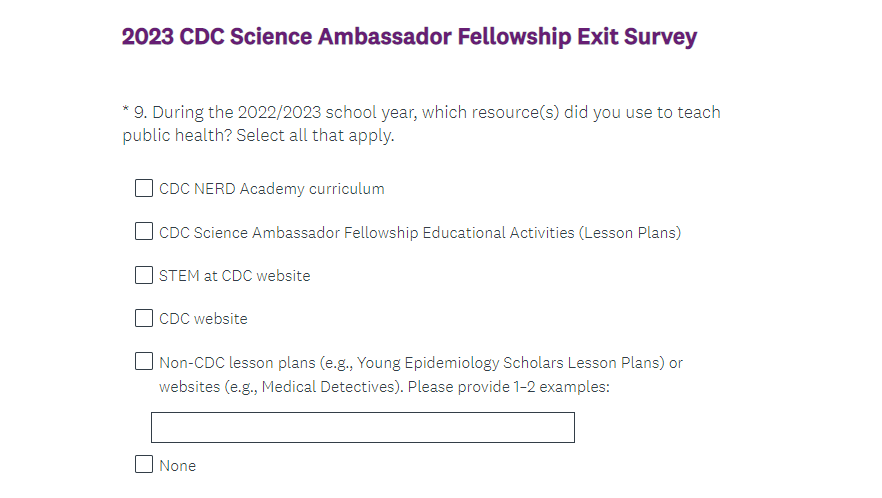This screenshot has height=498, width=882.
Task: Click the 'CDC NERD Academy curriculum' label text
Action: click(x=271, y=189)
